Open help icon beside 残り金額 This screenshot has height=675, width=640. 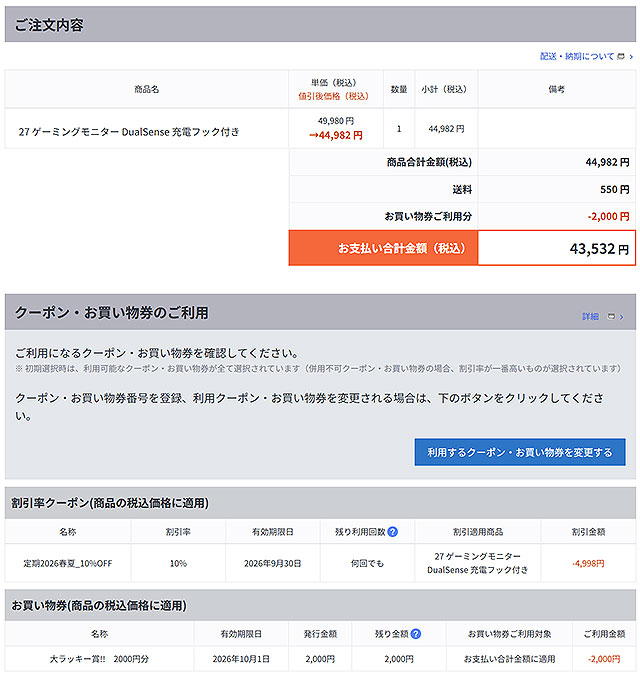click(415, 634)
